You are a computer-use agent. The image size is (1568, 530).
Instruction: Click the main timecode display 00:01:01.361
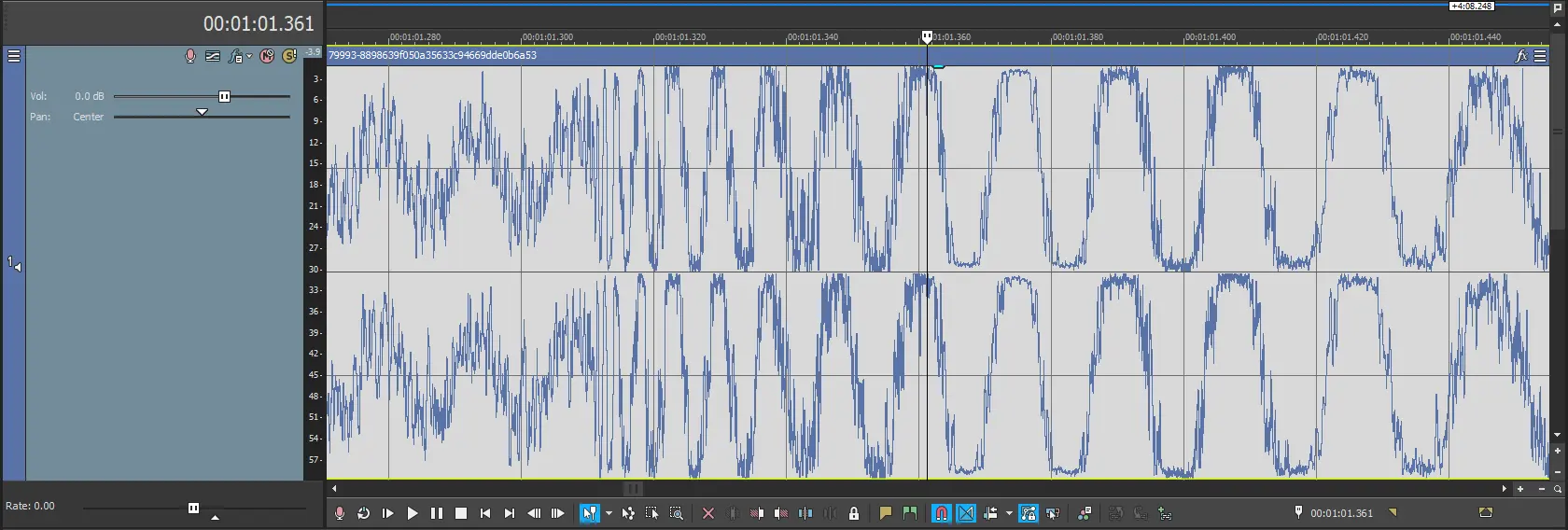pos(259,23)
